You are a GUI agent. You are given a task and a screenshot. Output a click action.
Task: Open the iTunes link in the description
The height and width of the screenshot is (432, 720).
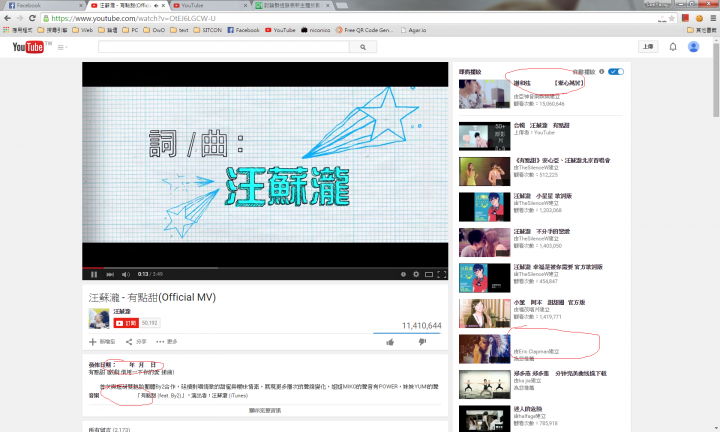click(237, 396)
